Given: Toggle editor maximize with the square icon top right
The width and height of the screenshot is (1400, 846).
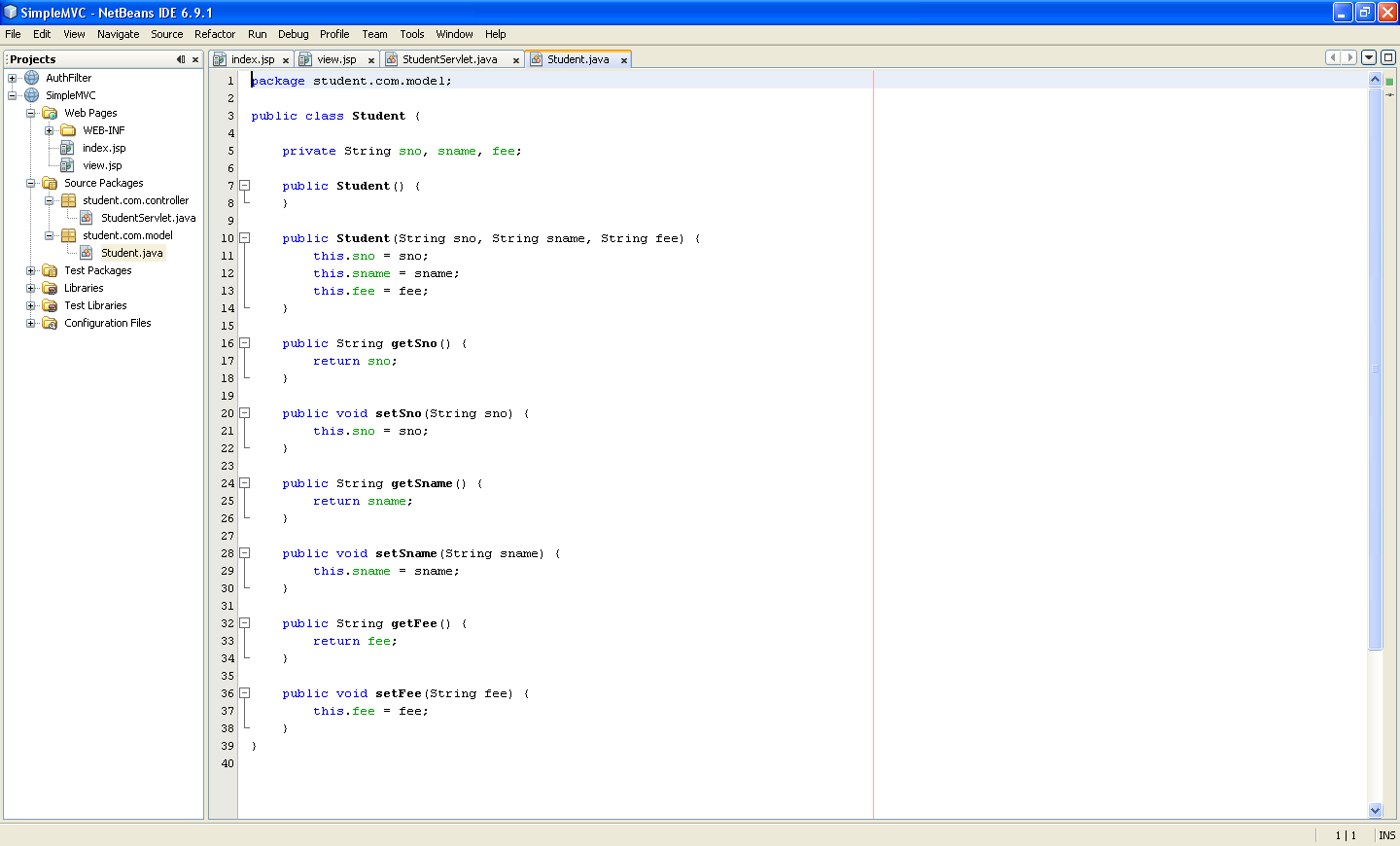Looking at the screenshot, I should click(x=1388, y=56).
